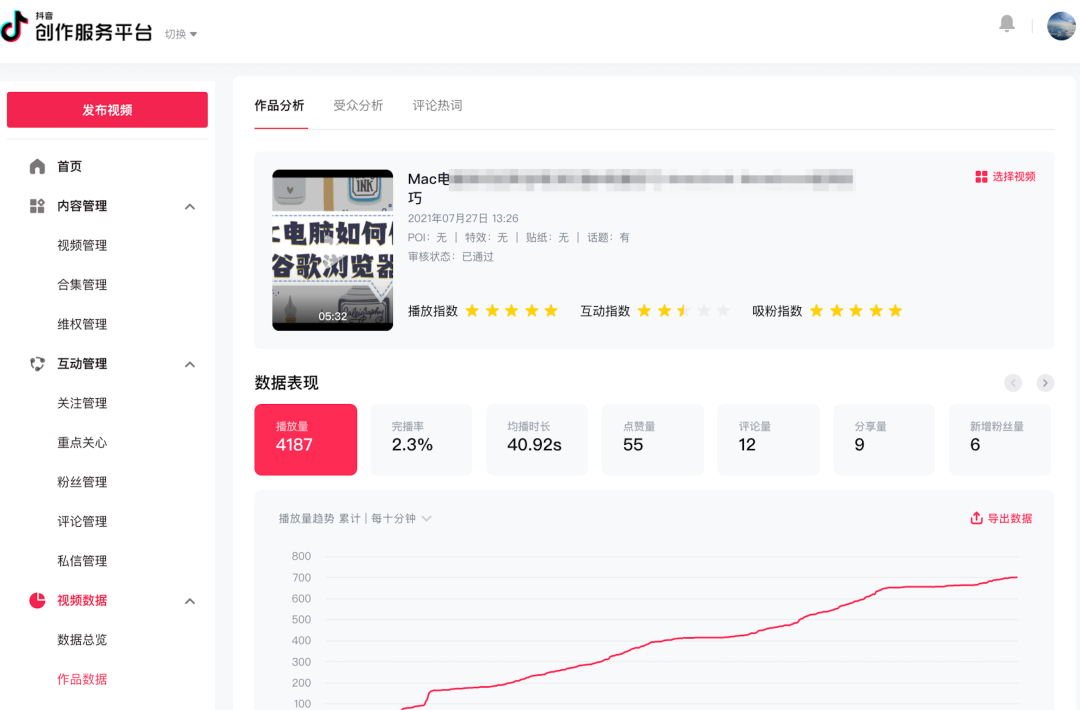
Task: Click the 内容管理 grid icon
Action: tap(37, 206)
